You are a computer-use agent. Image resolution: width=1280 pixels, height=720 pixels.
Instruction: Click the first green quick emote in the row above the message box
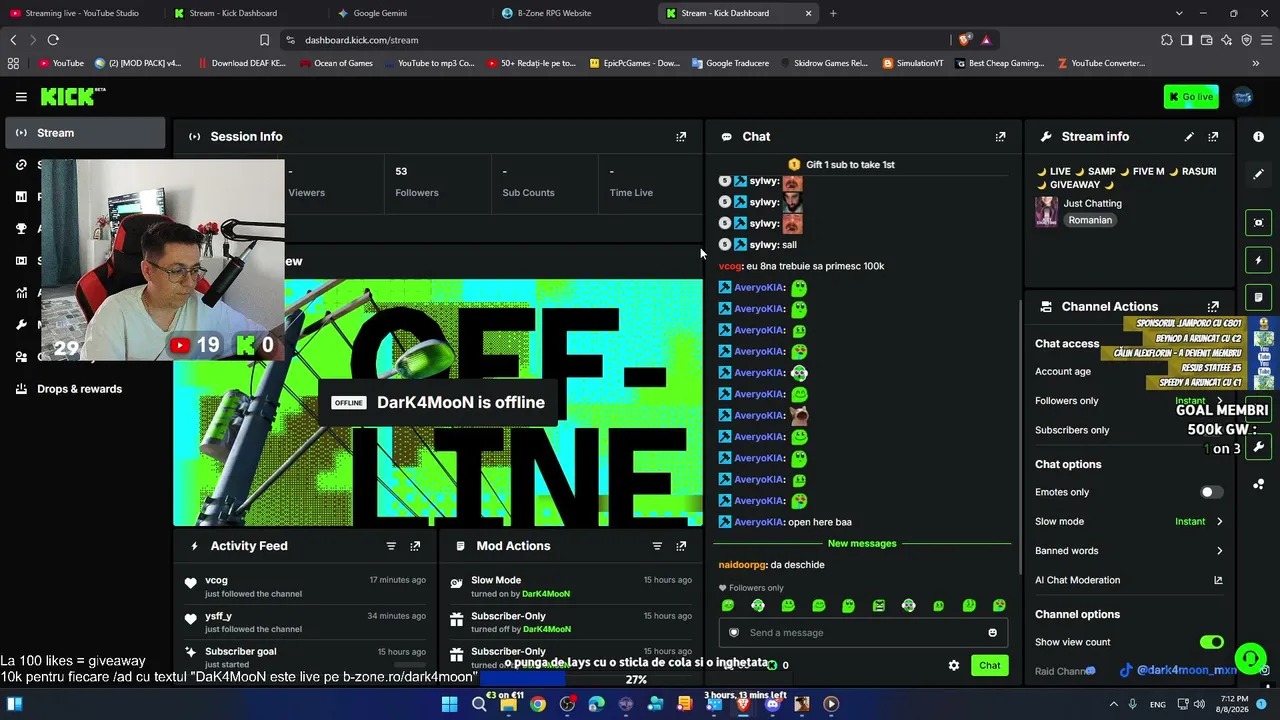728,606
